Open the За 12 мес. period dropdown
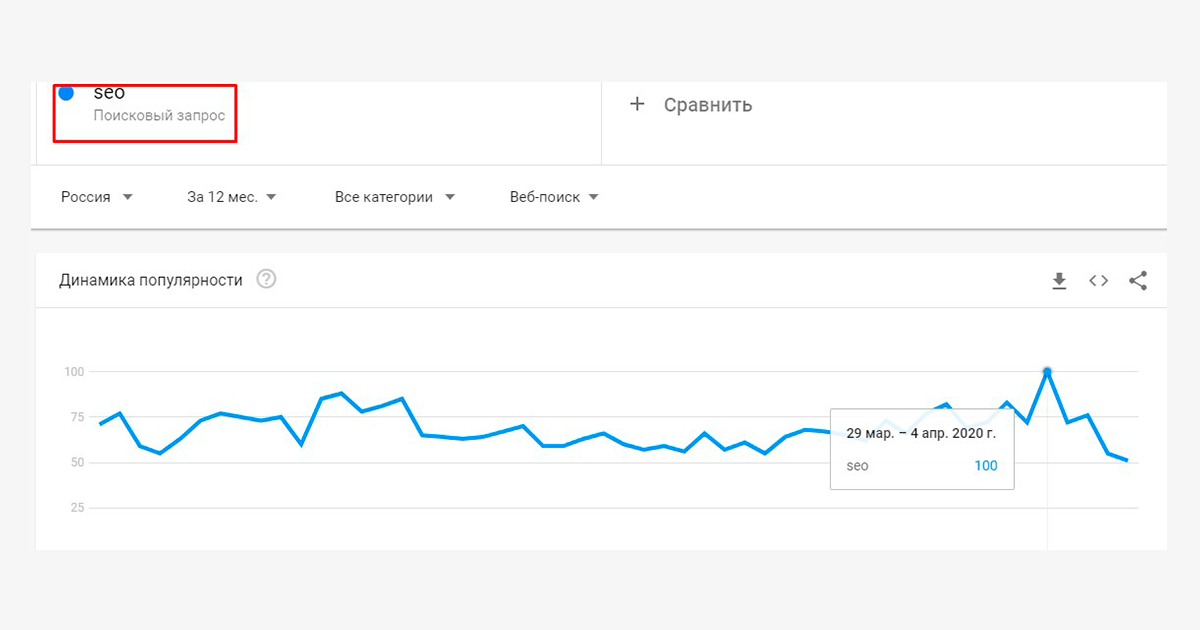 coord(232,197)
